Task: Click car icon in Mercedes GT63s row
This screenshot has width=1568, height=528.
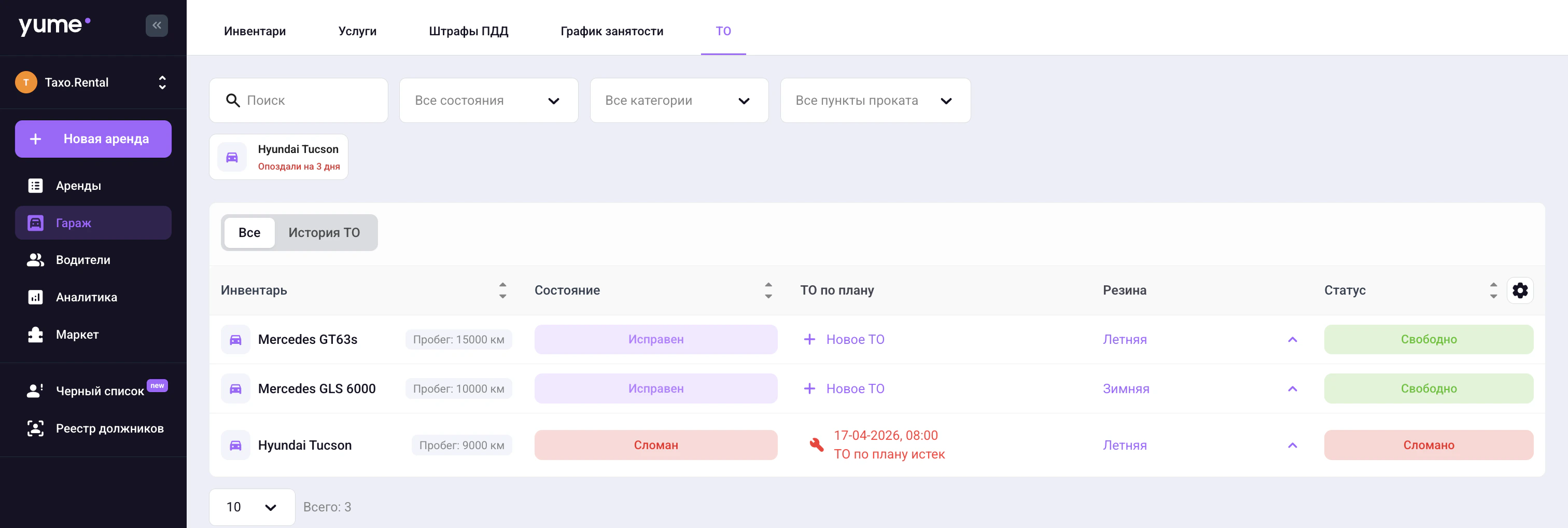Action: click(x=235, y=340)
